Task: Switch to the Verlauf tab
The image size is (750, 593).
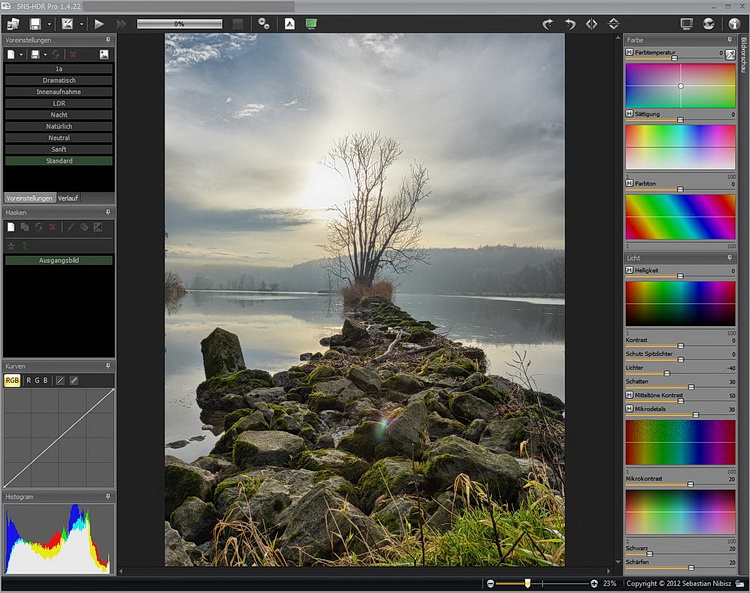Action: tap(68, 198)
